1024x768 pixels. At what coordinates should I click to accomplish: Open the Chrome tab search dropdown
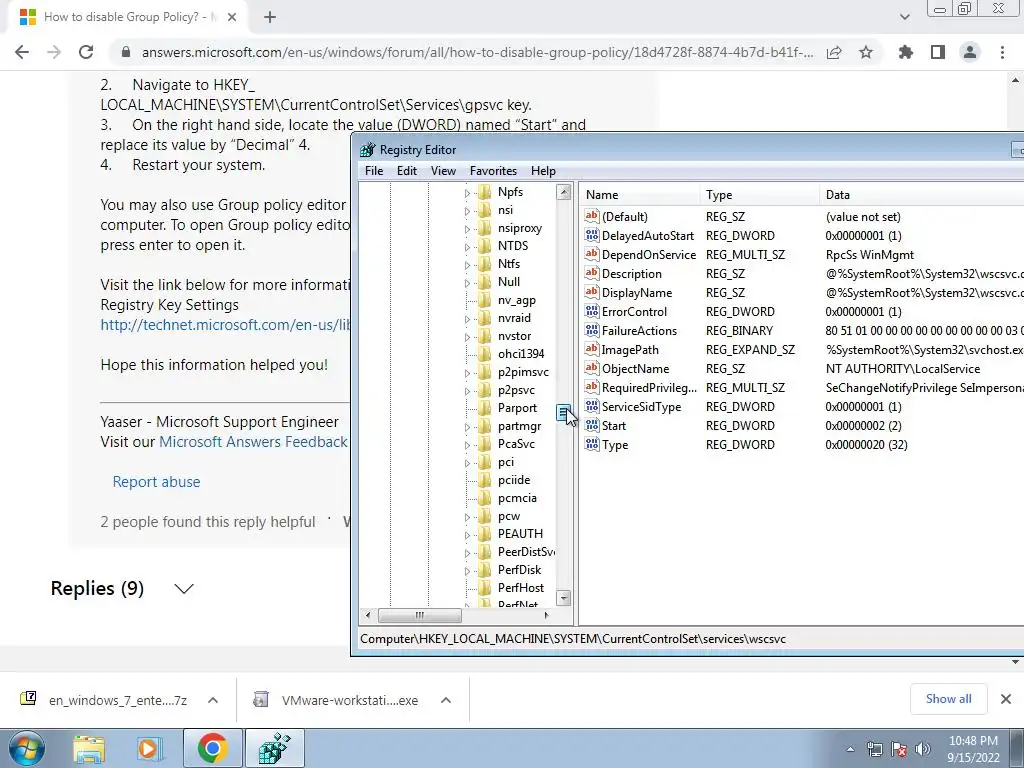point(904,17)
